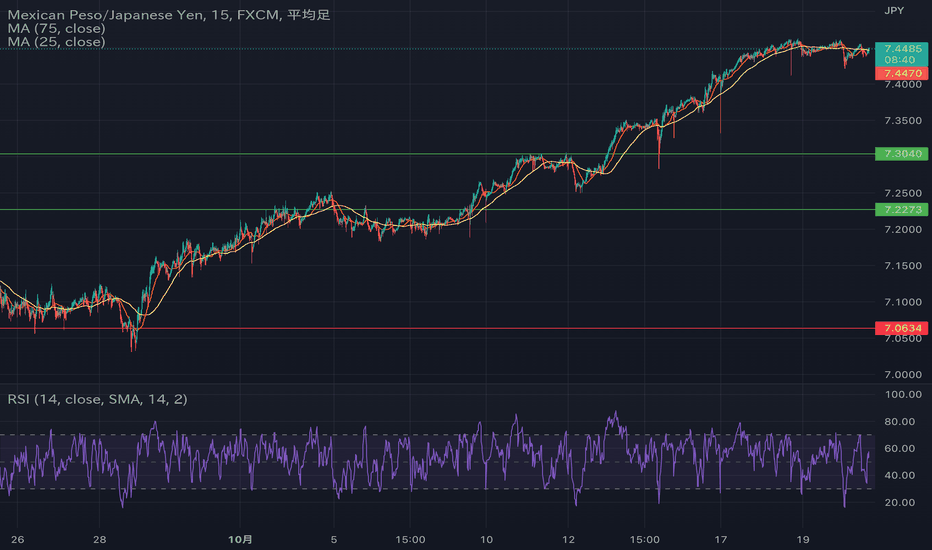Screen dimensions: 932x550
Task: Click the 10月 date label on time axis
Action: (240, 539)
